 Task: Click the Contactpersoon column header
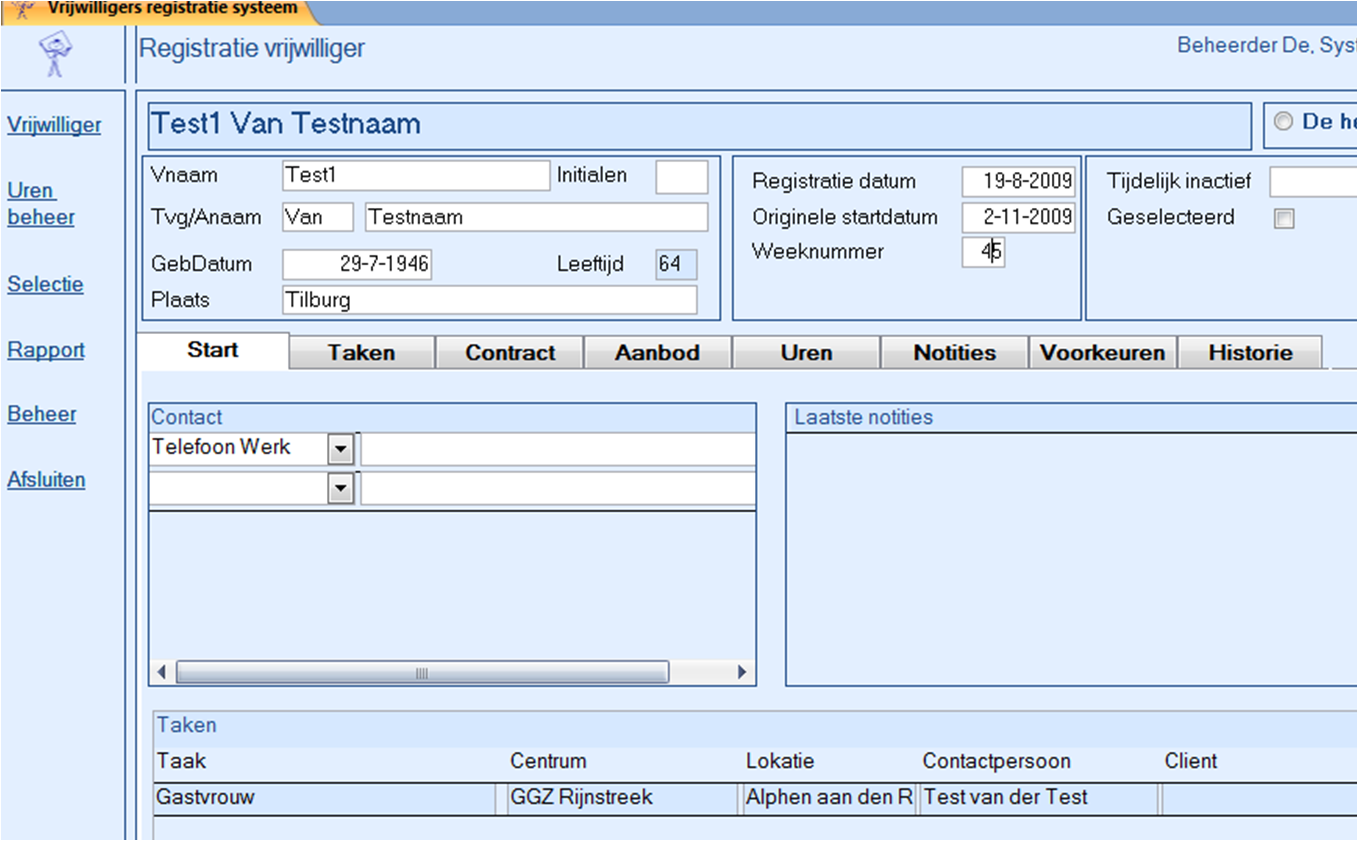(x=996, y=761)
